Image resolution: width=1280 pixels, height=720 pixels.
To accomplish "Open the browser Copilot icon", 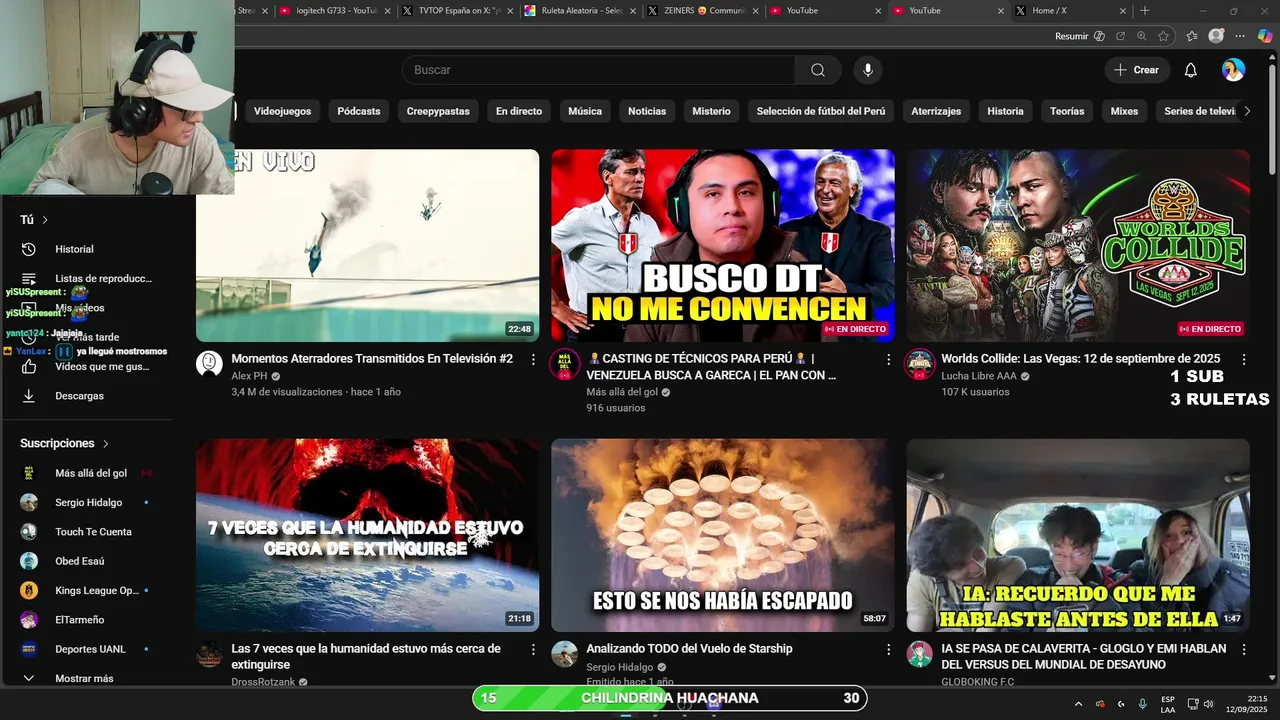I will (1265, 36).
